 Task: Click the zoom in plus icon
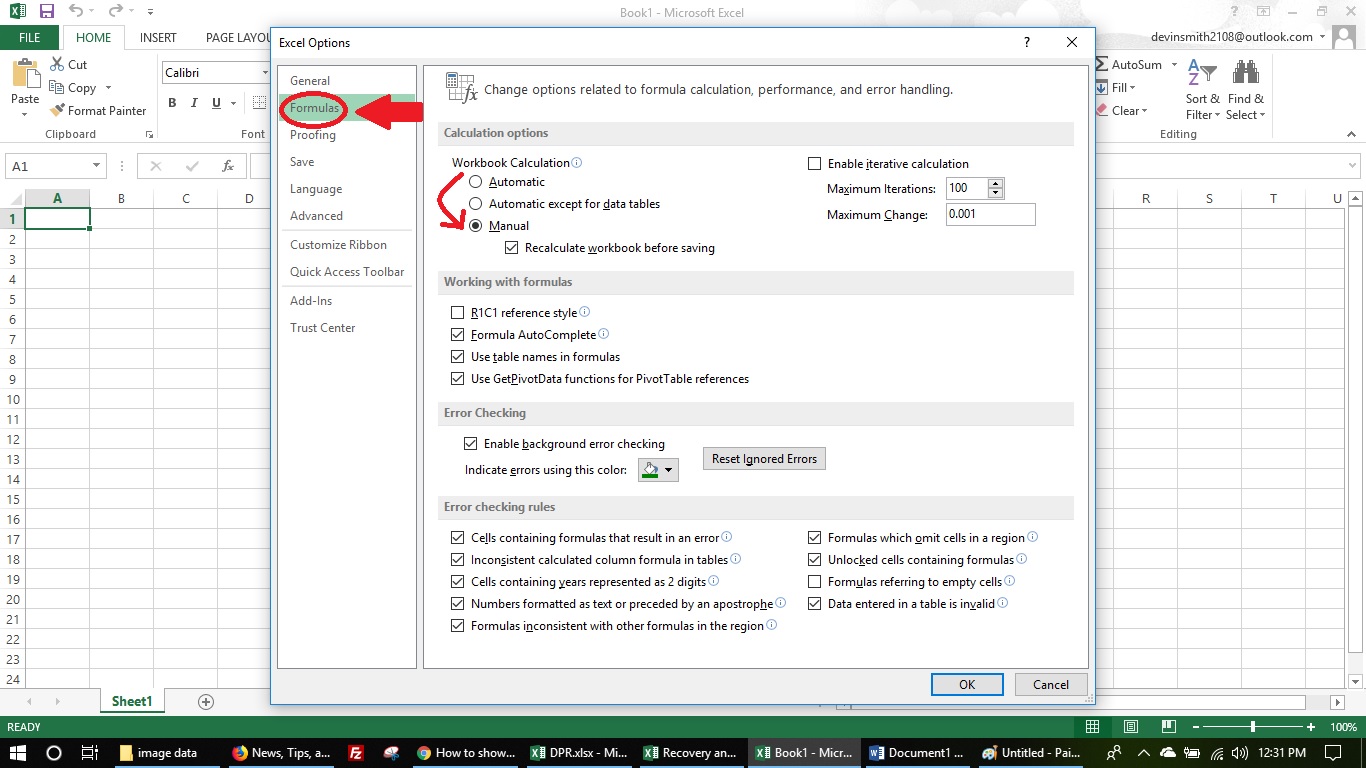pos(1311,727)
